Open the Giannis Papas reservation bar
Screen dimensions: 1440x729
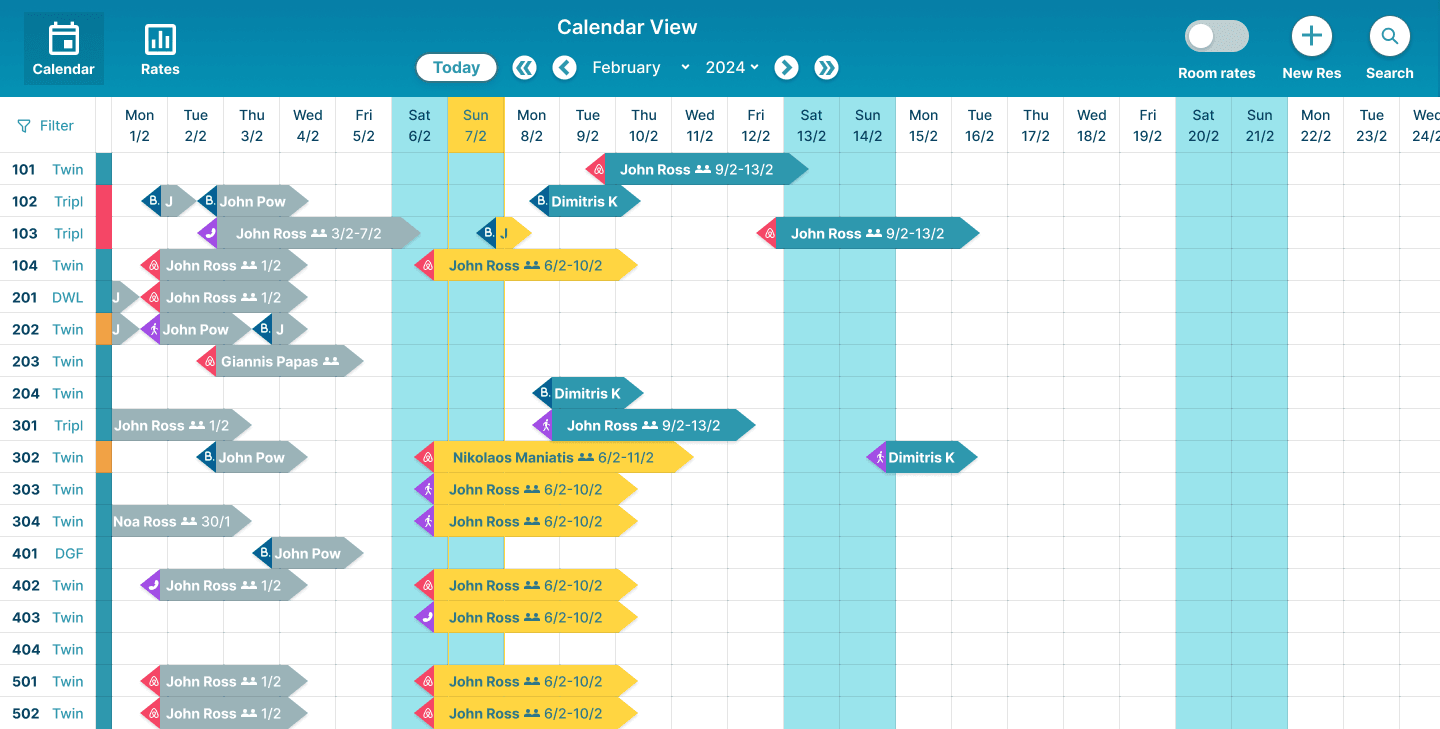pyautogui.click(x=281, y=361)
